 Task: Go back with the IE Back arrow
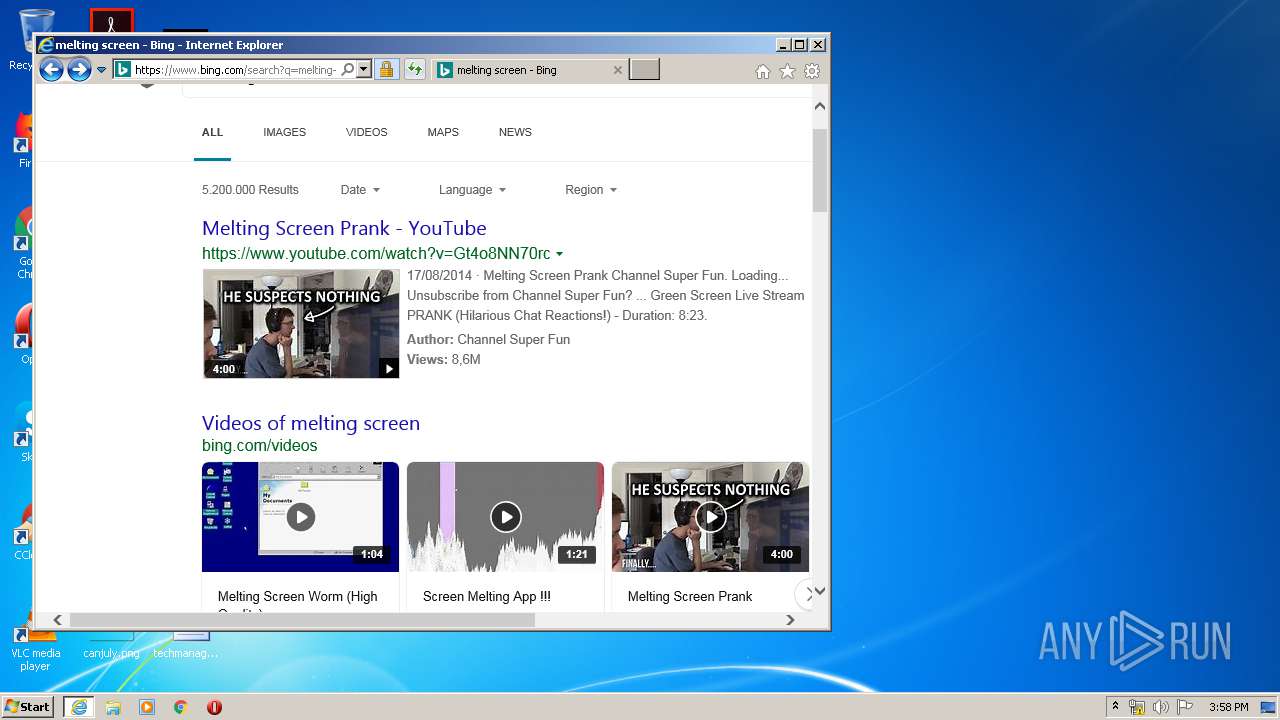pos(51,70)
